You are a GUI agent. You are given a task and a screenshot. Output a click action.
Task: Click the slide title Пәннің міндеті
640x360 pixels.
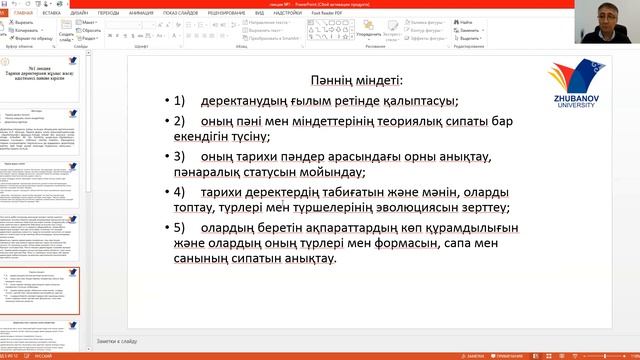357,80
